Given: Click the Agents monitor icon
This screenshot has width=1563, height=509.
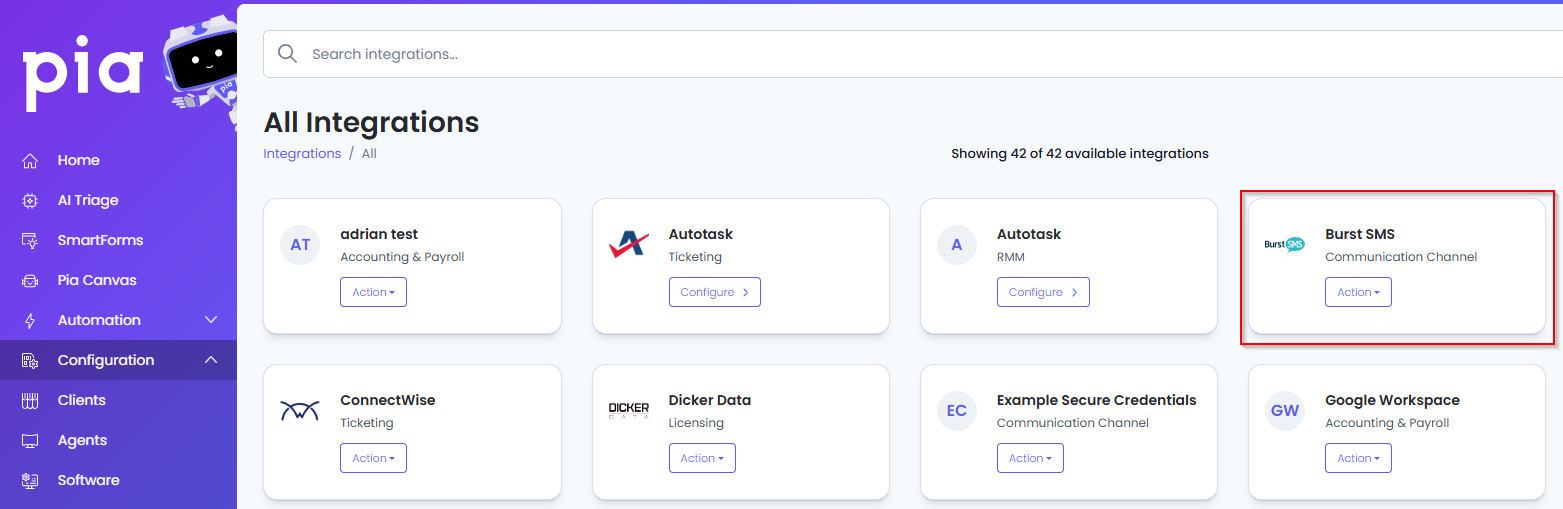Looking at the screenshot, I should click(30, 440).
